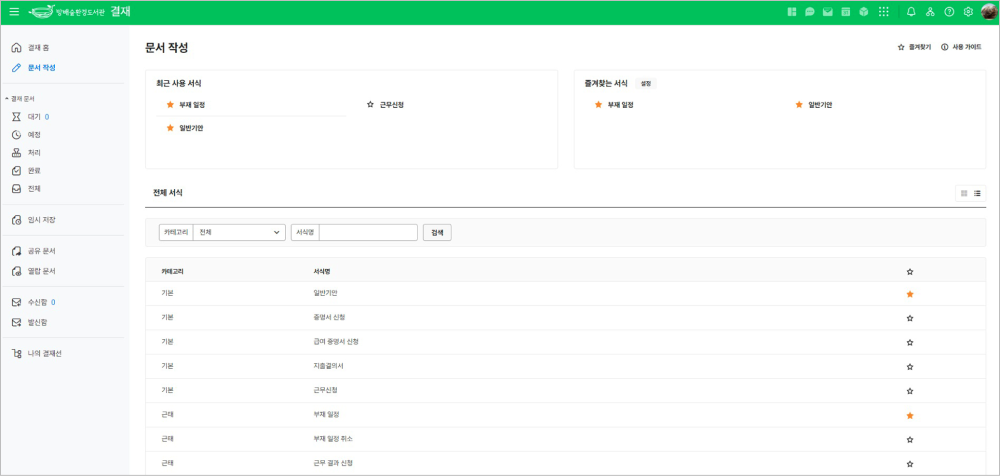Open the hamburger menu in the header
The width and height of the screenshot is (1000, 476).
[x=14, y=12]
